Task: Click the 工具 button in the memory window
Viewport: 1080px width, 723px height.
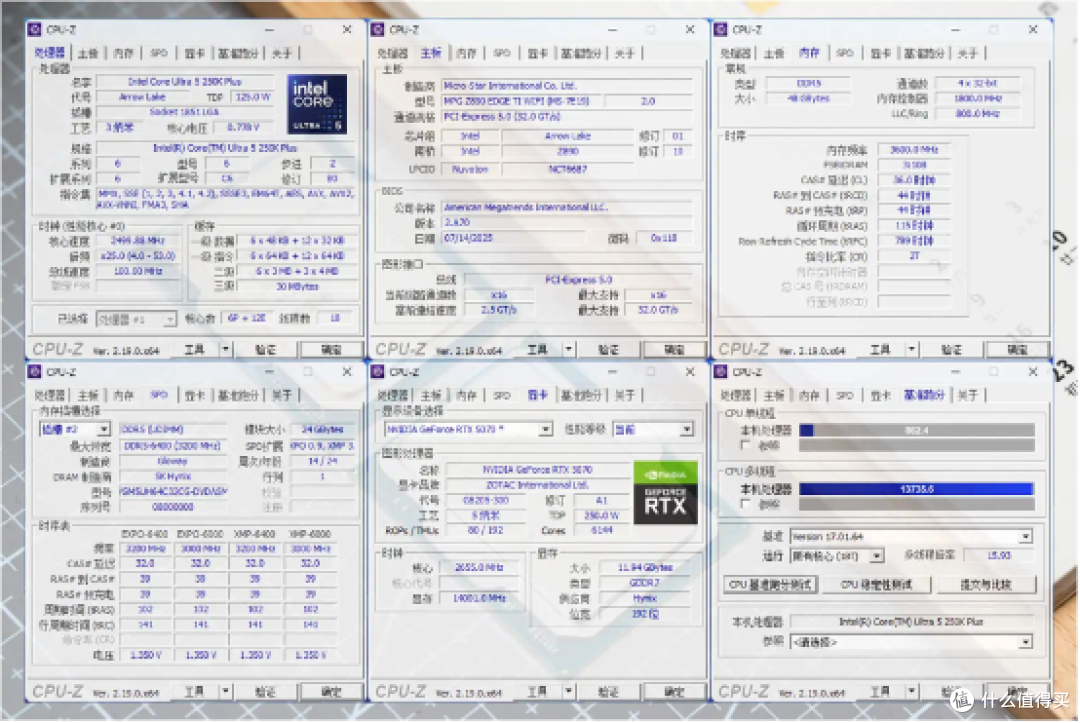Action: (880, 350)
